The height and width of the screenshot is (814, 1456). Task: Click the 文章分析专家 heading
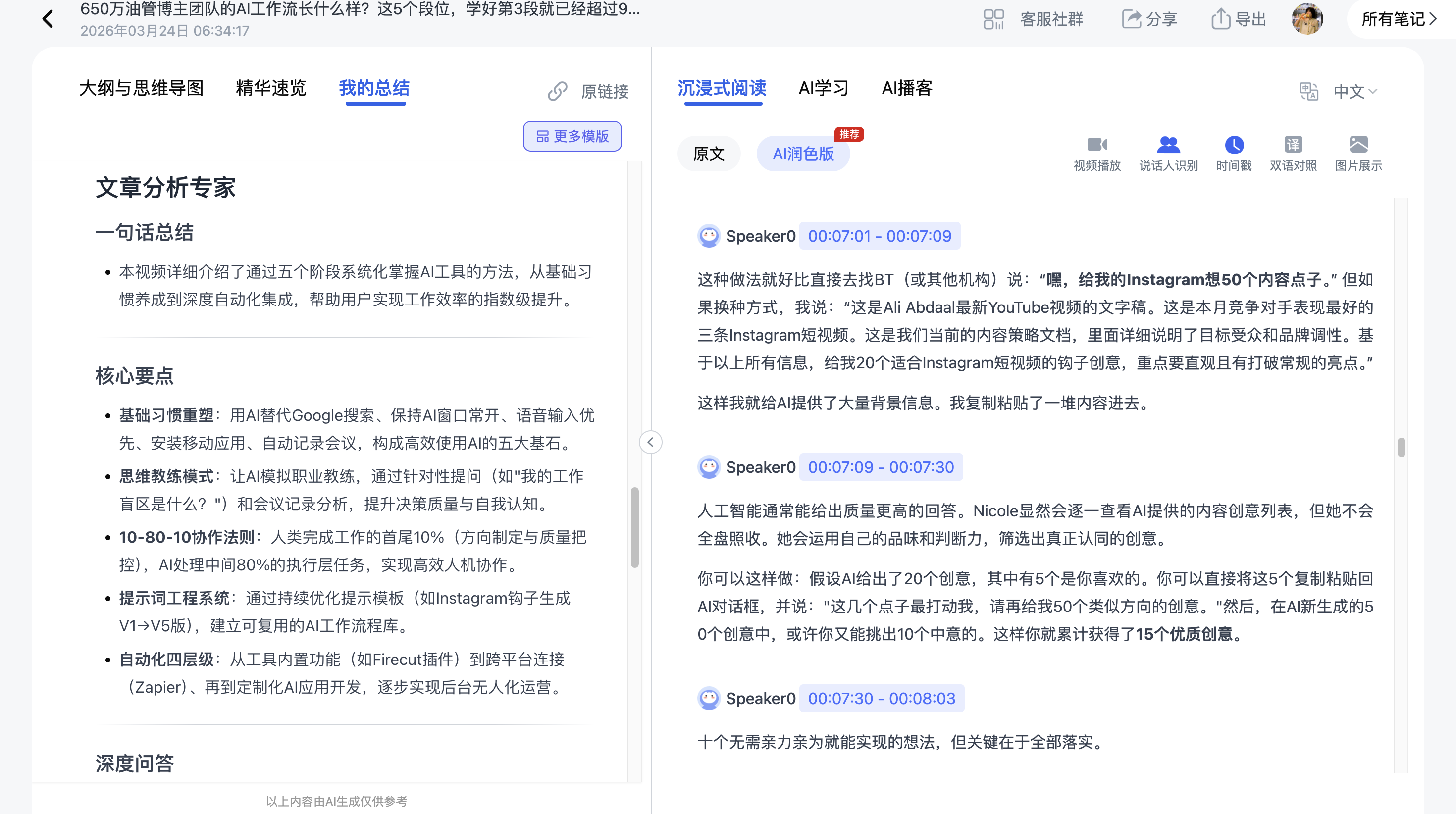click(165, 187)
